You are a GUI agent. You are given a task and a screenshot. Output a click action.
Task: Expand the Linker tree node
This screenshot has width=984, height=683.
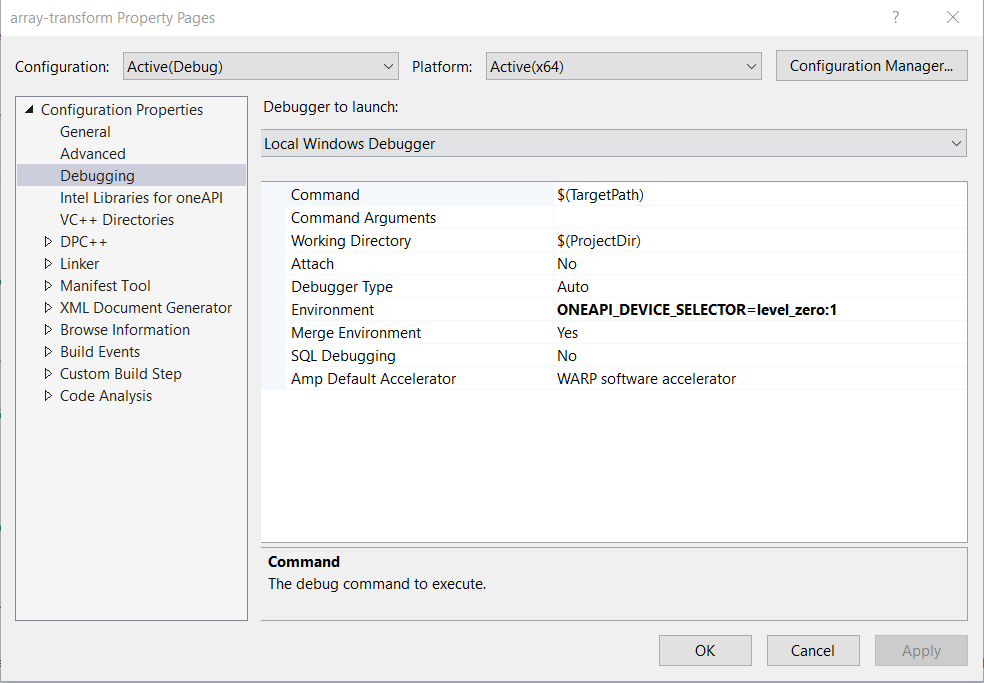tap(49, 264)
